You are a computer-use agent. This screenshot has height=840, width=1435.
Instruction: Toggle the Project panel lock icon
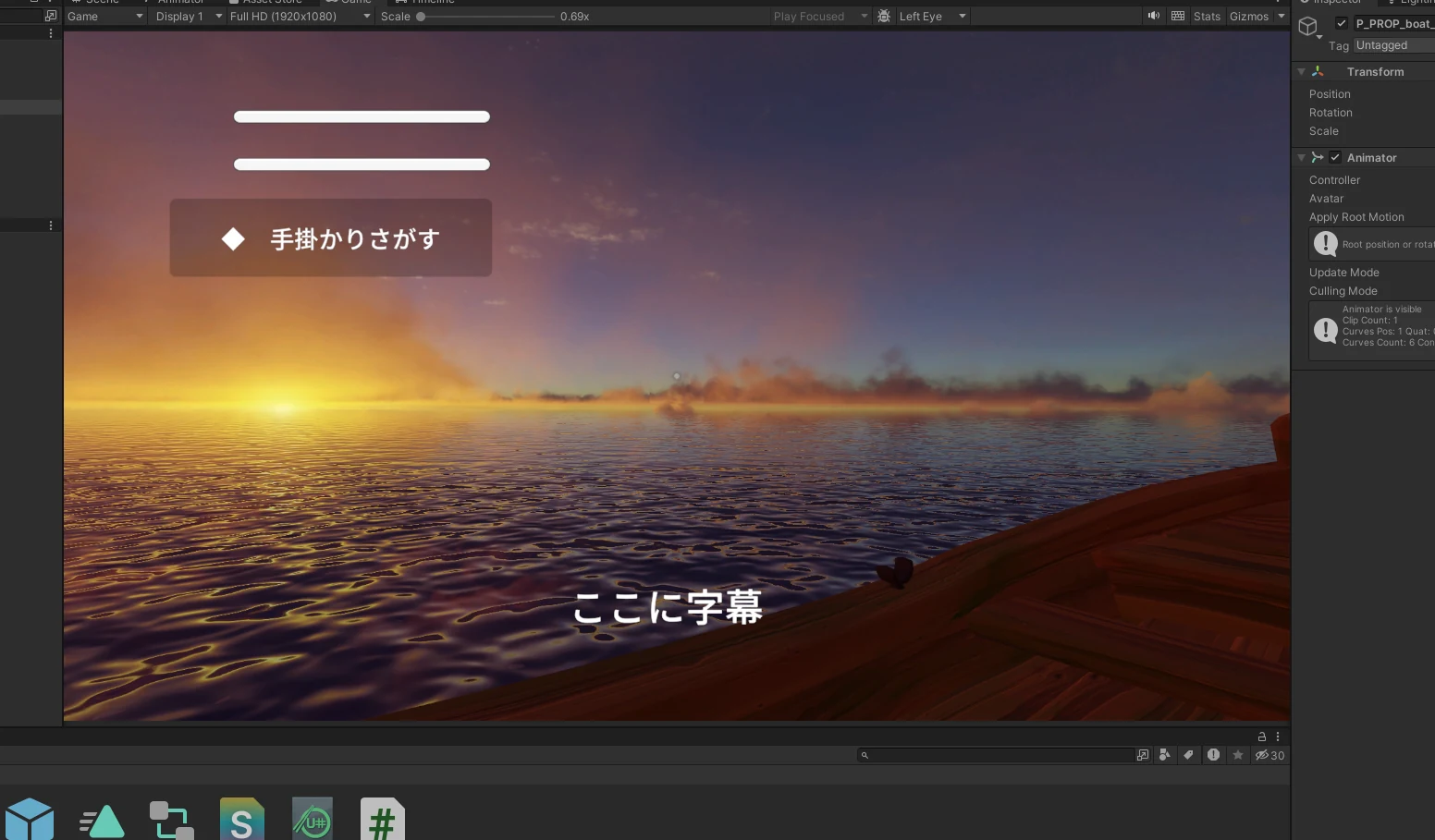[1262, 737]
